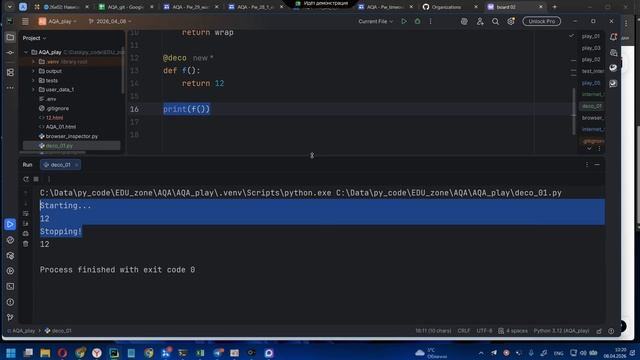
Task: Expand the .venv folder
Action: [x=33, y=62]
